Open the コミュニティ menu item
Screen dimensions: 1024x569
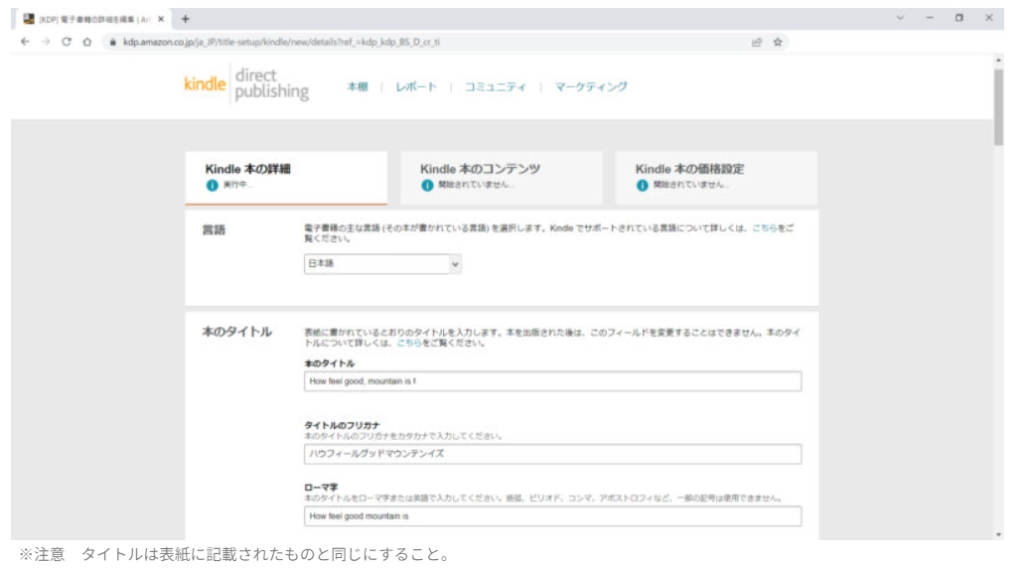495,87
